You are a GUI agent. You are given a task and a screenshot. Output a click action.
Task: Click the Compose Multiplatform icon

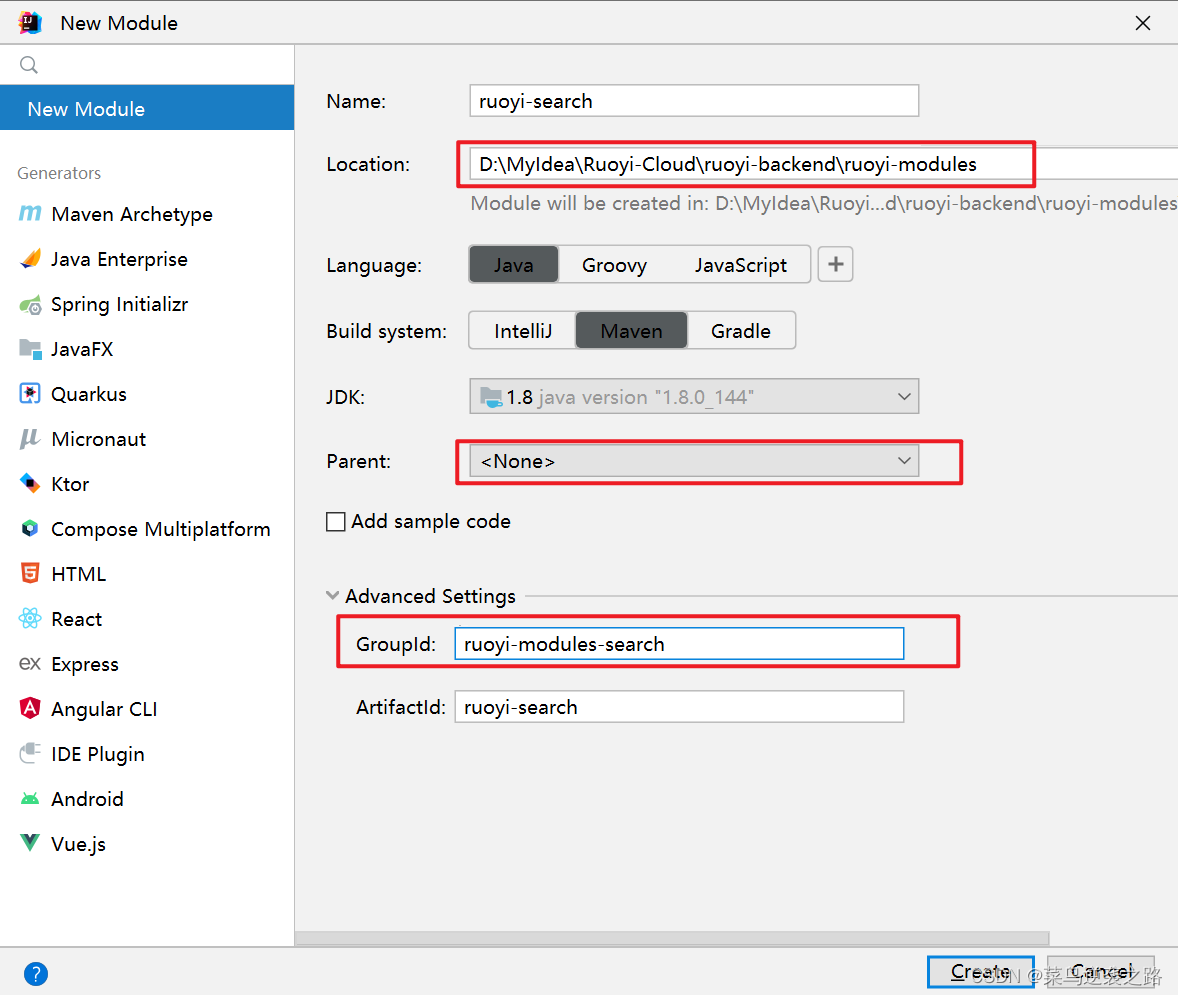coord(30,529)
